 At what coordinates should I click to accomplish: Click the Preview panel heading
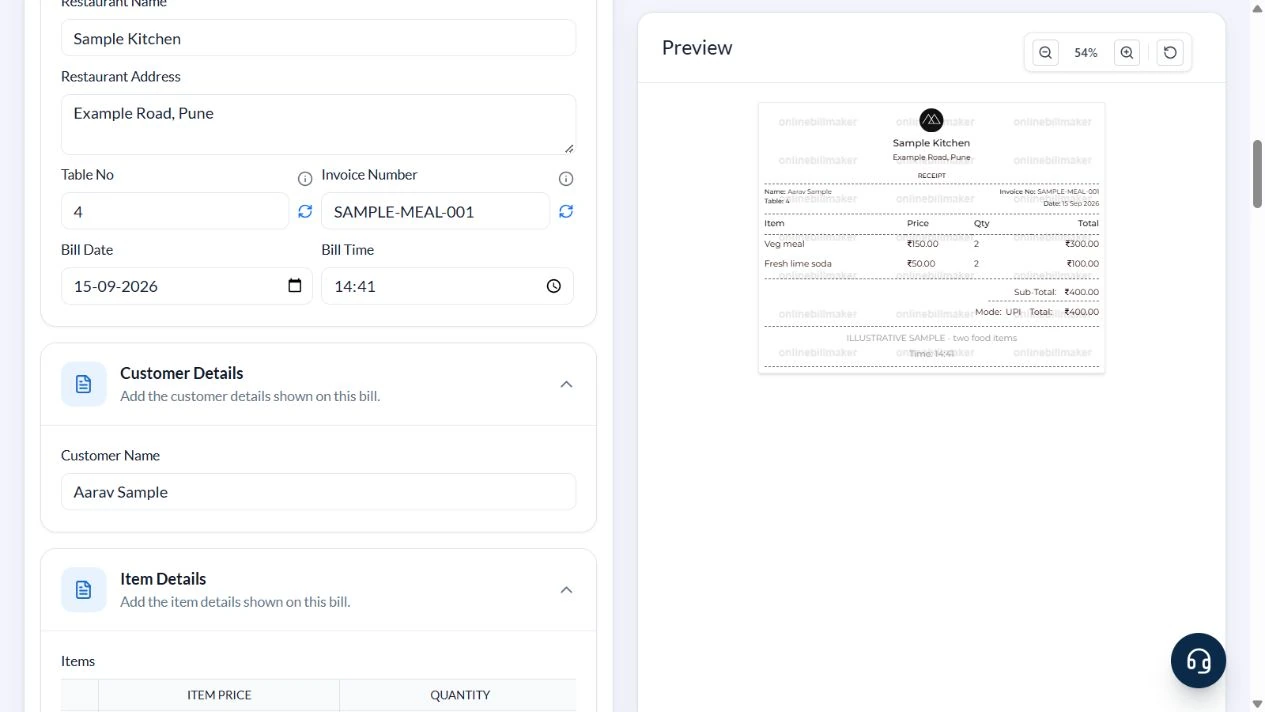pyautogui.click(x=697, y=48)
